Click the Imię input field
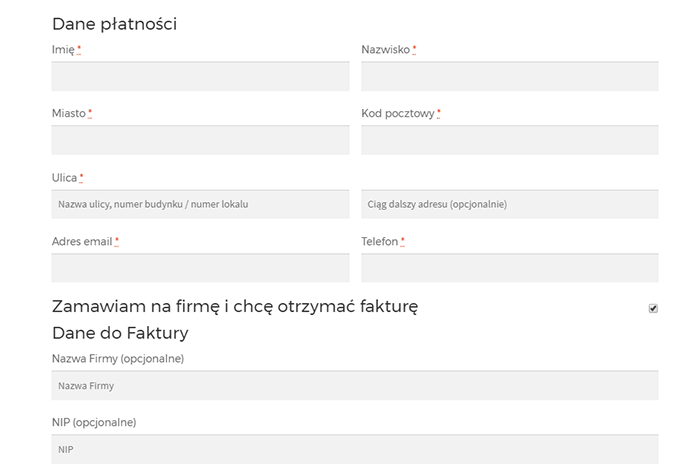Screen dimensions: 700x473 (200, 77)
